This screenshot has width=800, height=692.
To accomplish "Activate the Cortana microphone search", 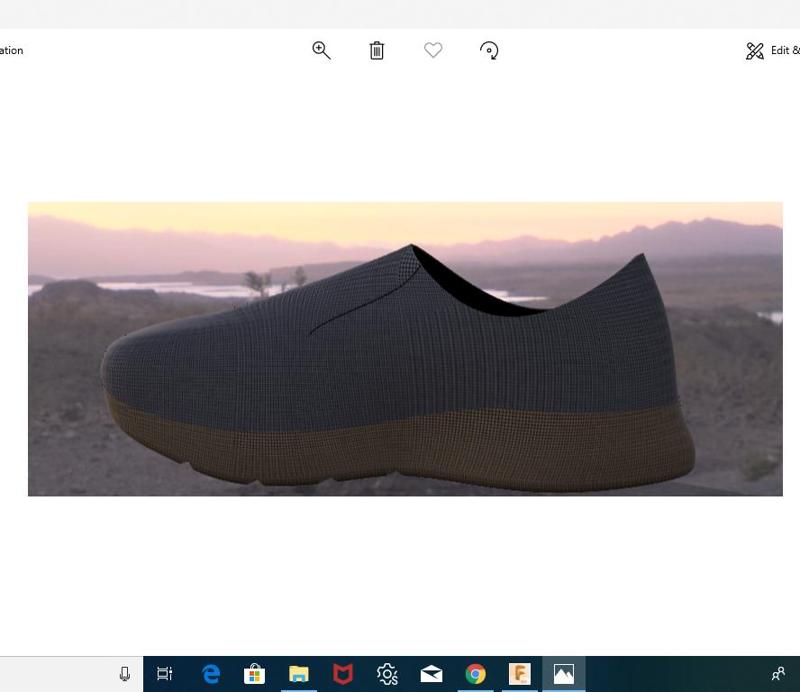I will [123, 673].
